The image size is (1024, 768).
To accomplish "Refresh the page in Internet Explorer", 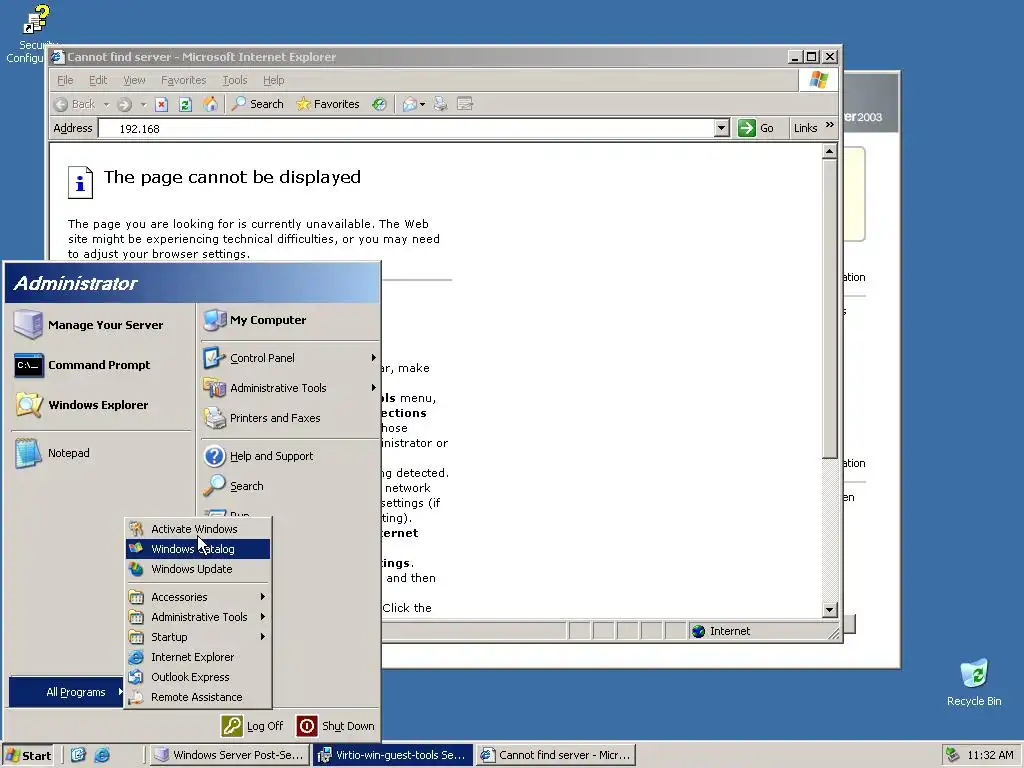I will click(x=185, y=104).
